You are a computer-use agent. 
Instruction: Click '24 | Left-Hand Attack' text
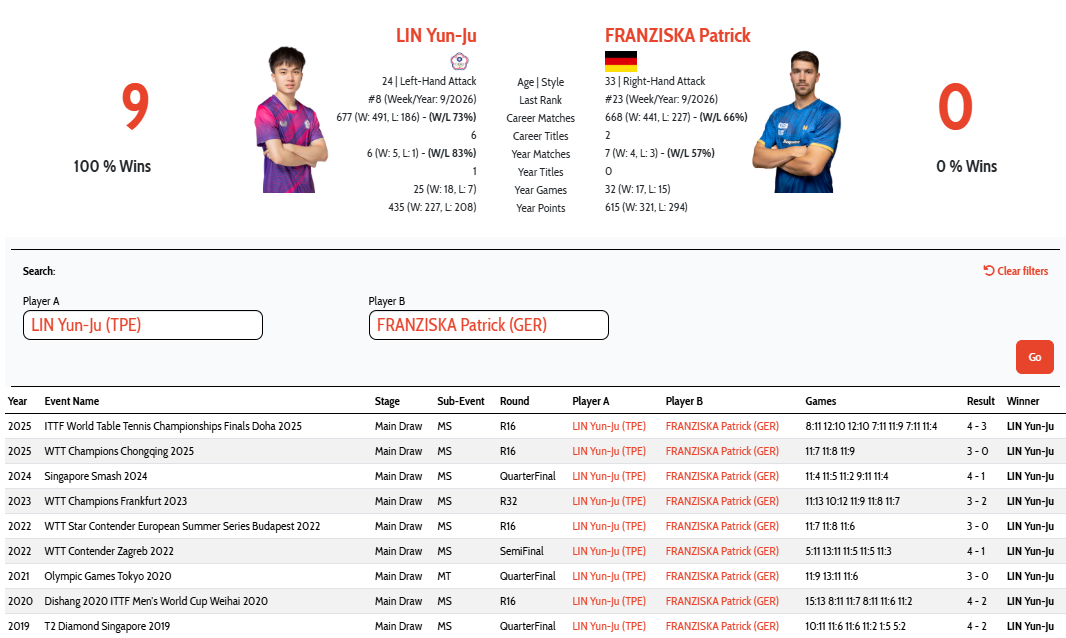429,81
